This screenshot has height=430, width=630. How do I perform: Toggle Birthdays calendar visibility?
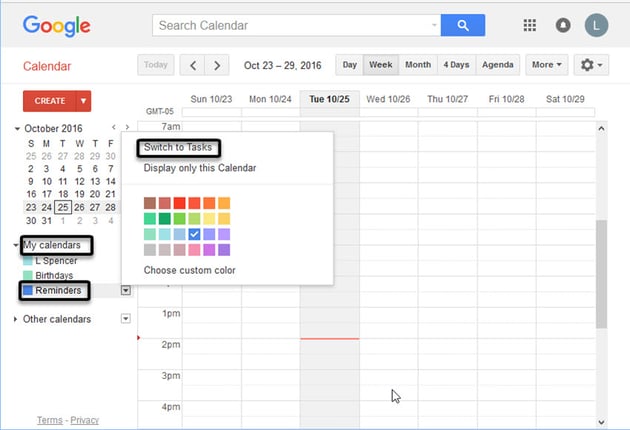[x=28, y=275]
